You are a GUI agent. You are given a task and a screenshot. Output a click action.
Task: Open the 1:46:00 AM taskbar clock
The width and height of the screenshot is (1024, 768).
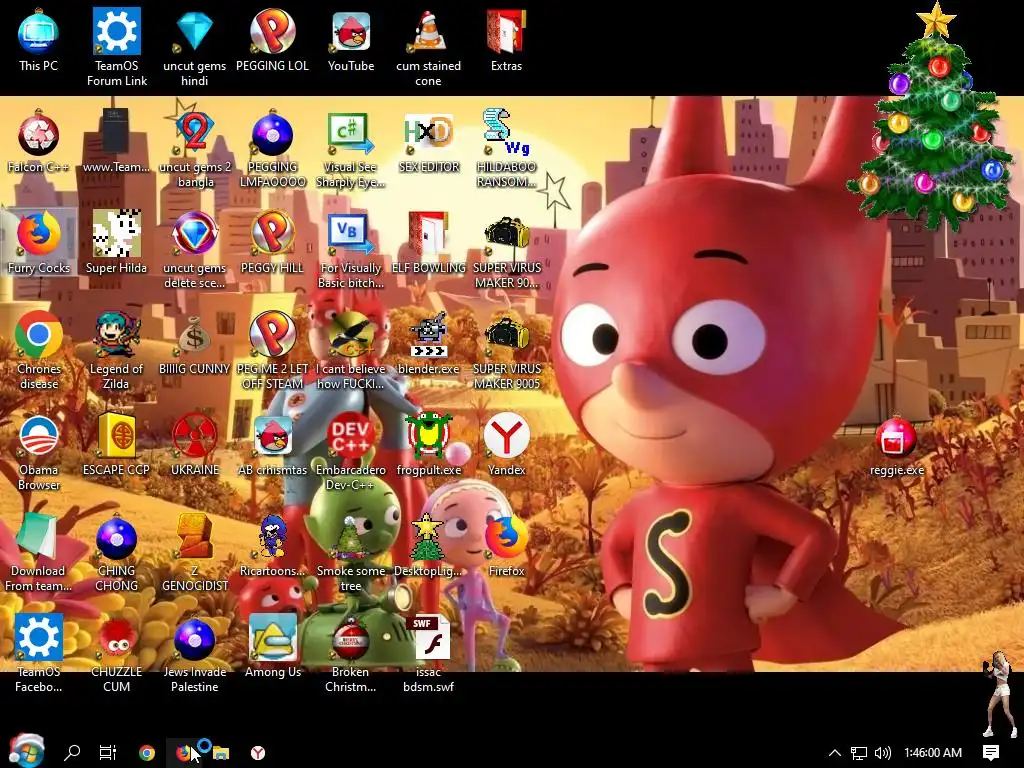(933, 753)
